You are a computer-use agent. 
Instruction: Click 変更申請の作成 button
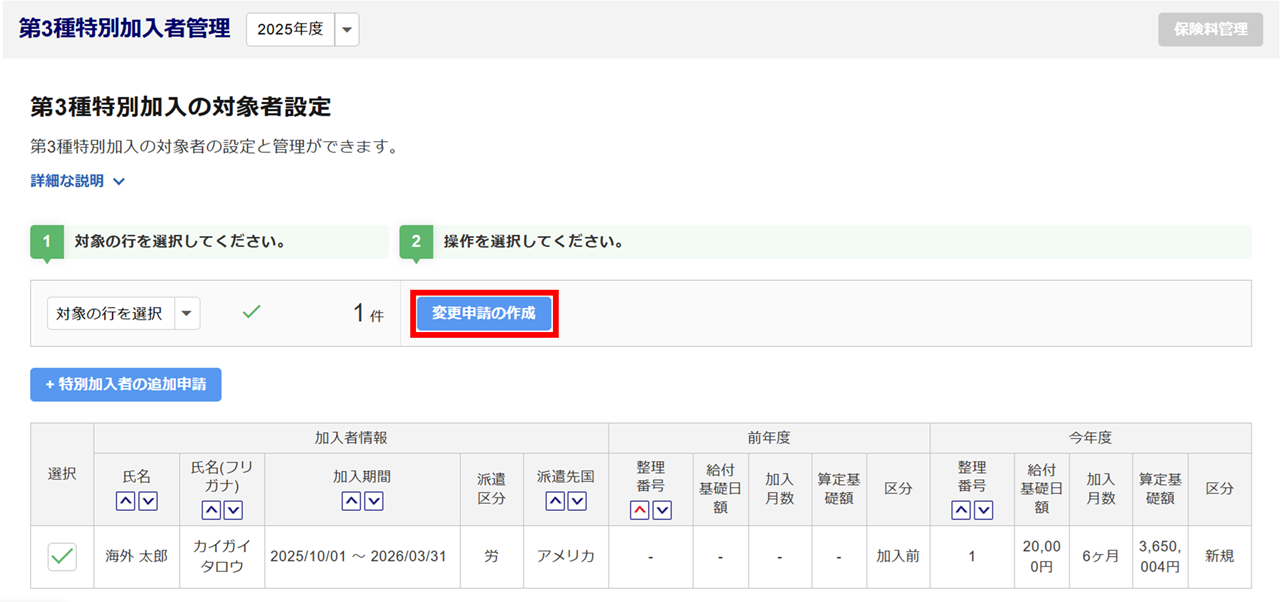click(x=483, y=313)
